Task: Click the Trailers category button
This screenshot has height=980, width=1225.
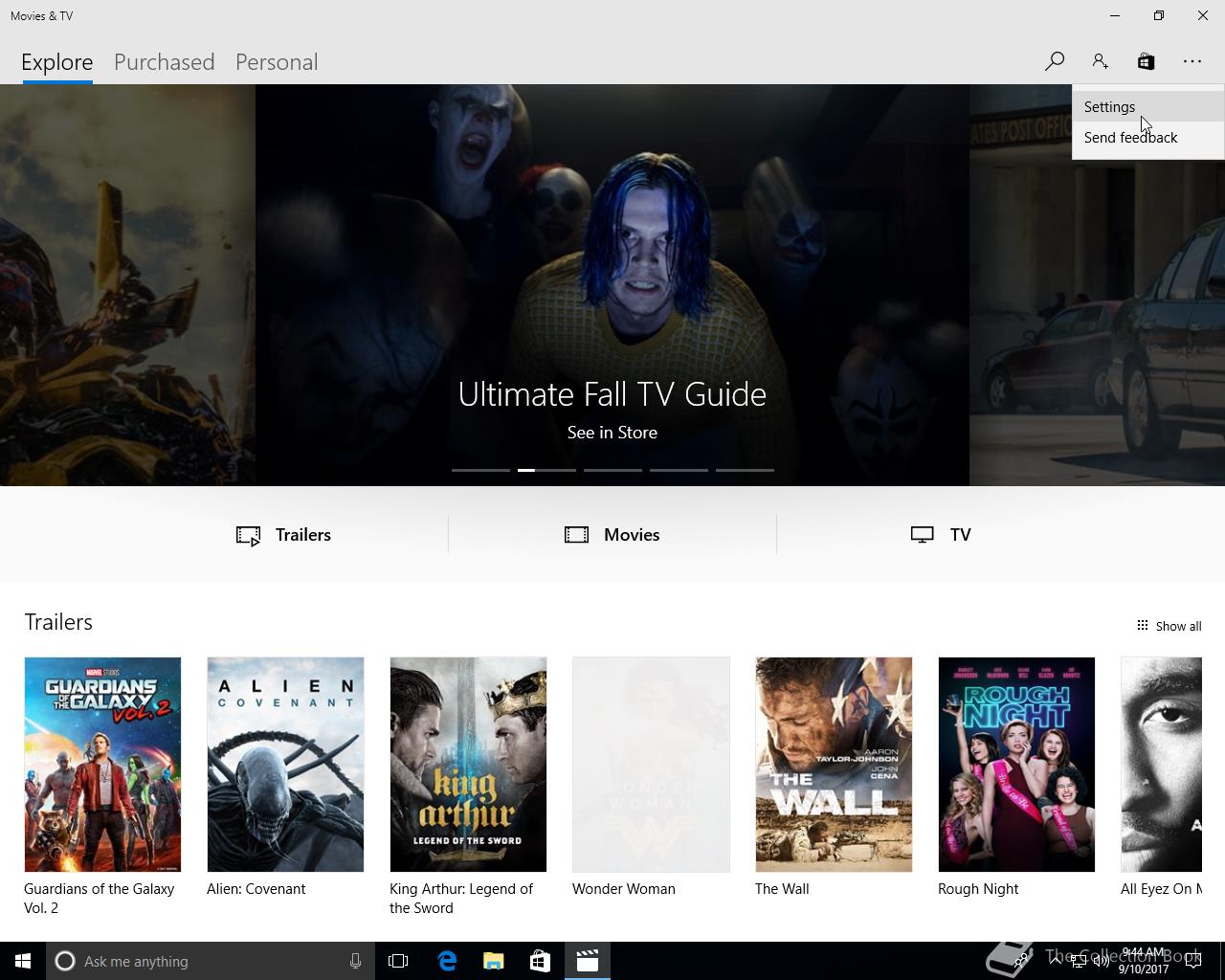Action: 283,535
